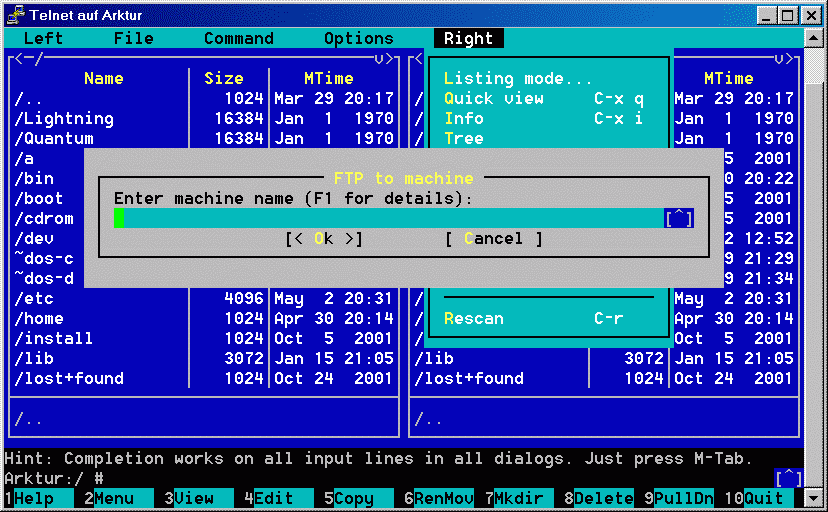The width and height of the screenshot is (828, 512).
Task: Click the Telnet window title bar icon
Action: pos(14,15)
